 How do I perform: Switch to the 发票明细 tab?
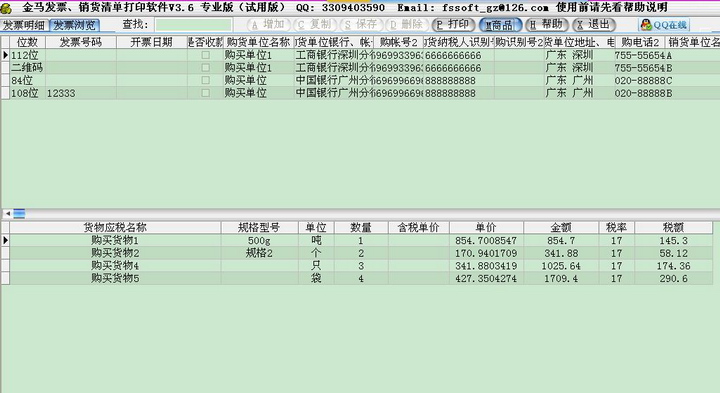click(24, 25)
